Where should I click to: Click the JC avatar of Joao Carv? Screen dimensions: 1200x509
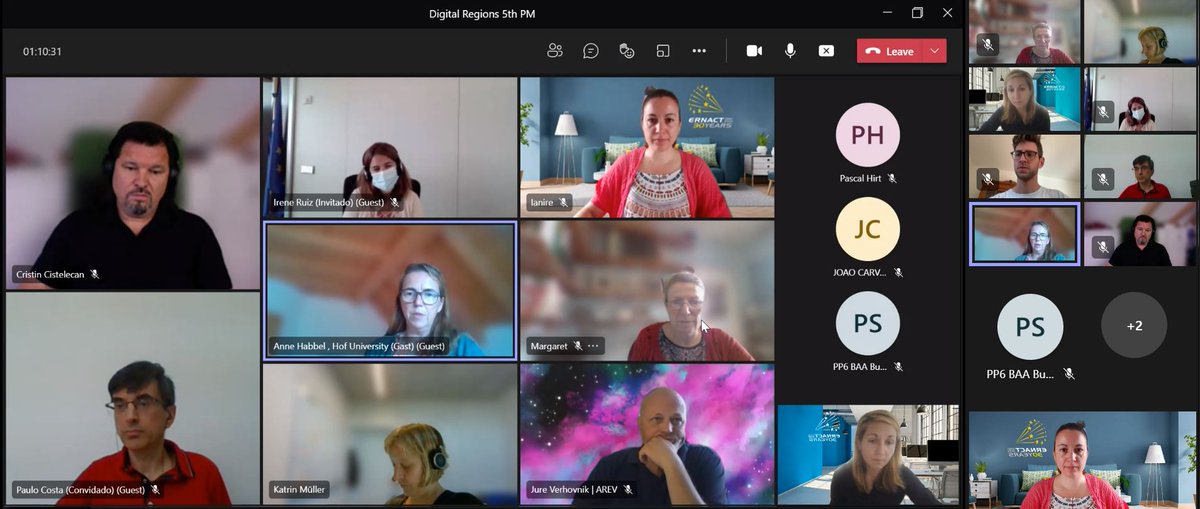867,229
